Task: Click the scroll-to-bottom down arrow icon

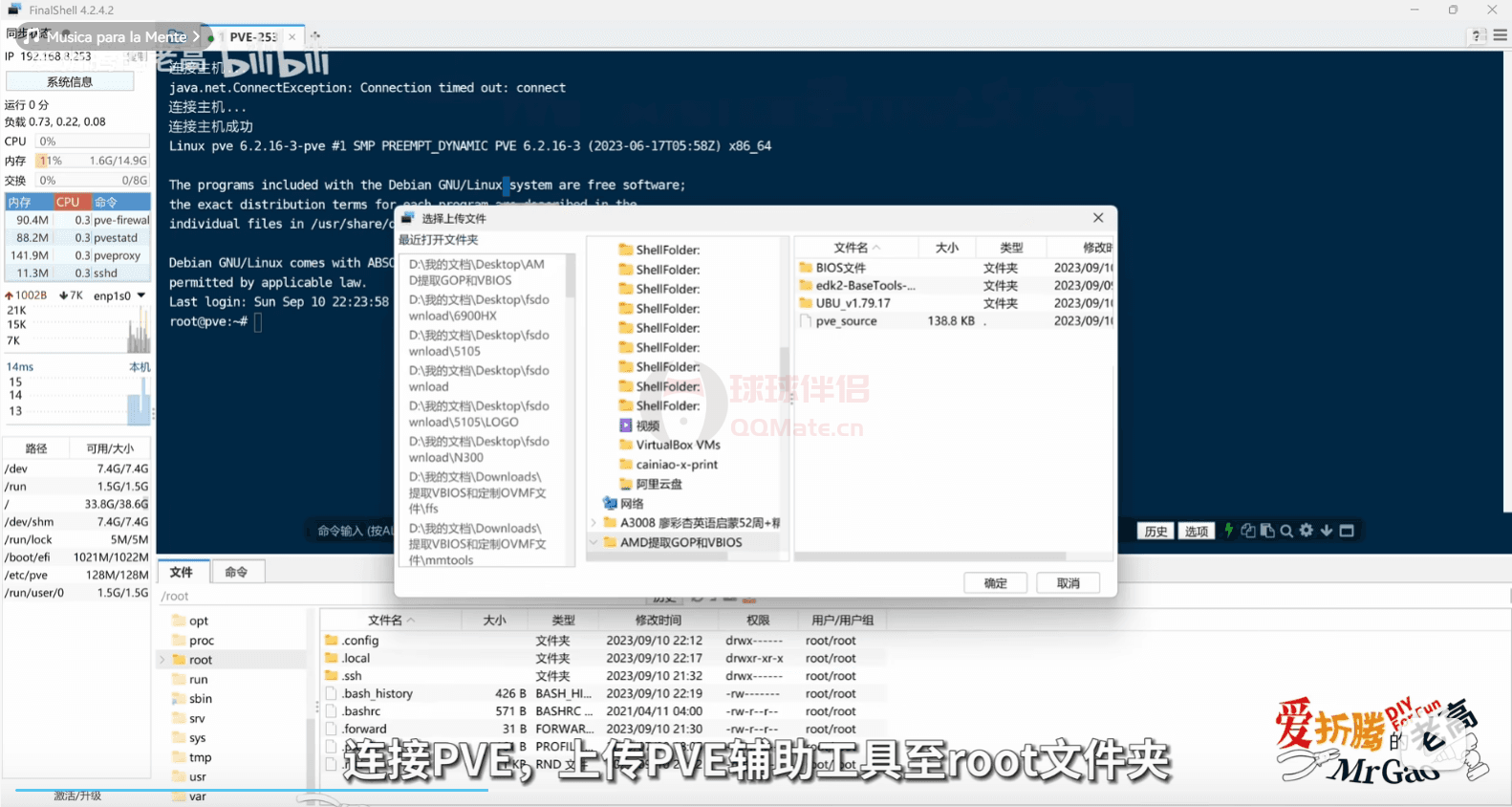Action: pos(1327,531)
